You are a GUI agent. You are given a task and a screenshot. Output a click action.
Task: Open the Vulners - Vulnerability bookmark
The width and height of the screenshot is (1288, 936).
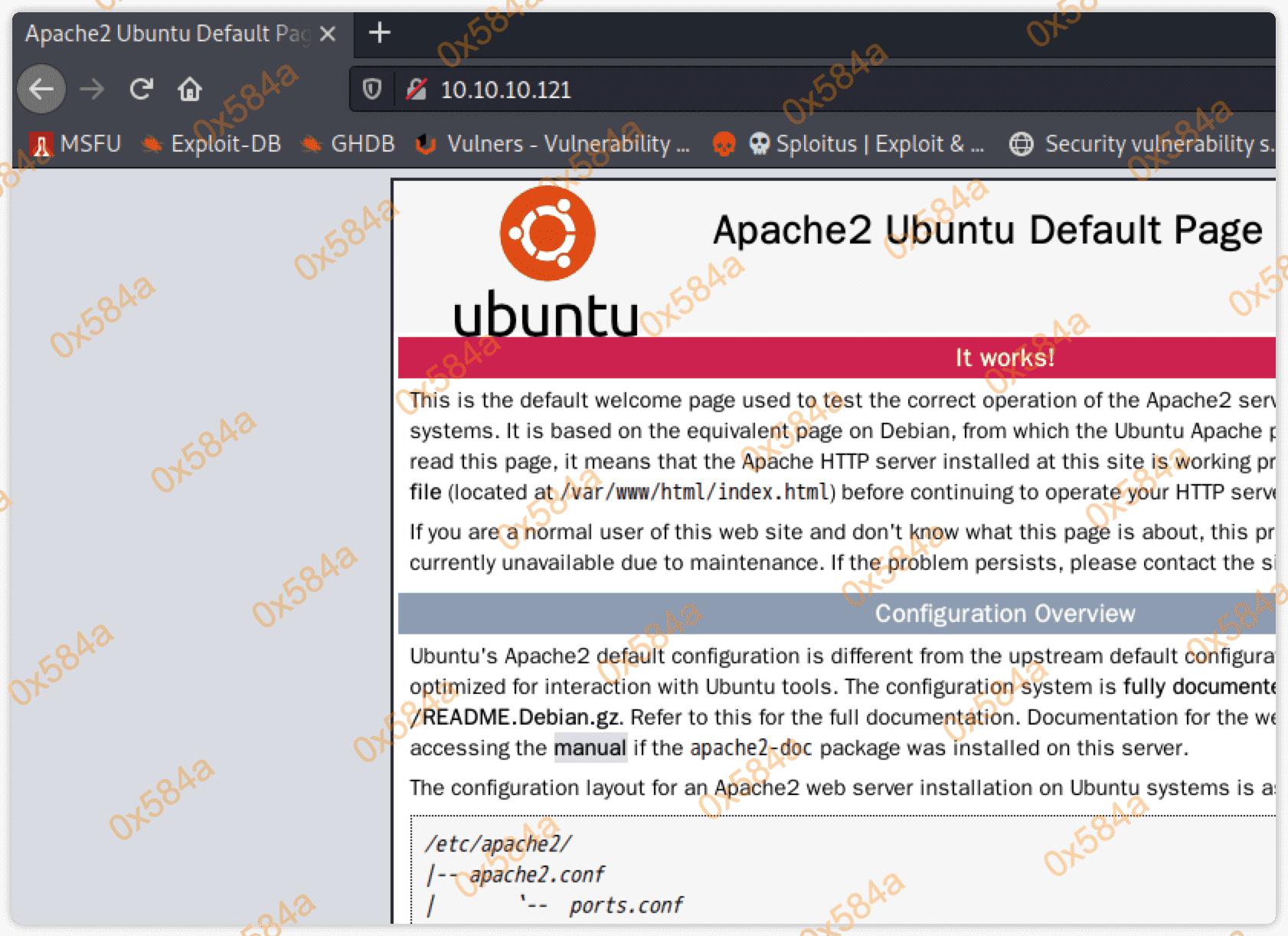point(553,144)
